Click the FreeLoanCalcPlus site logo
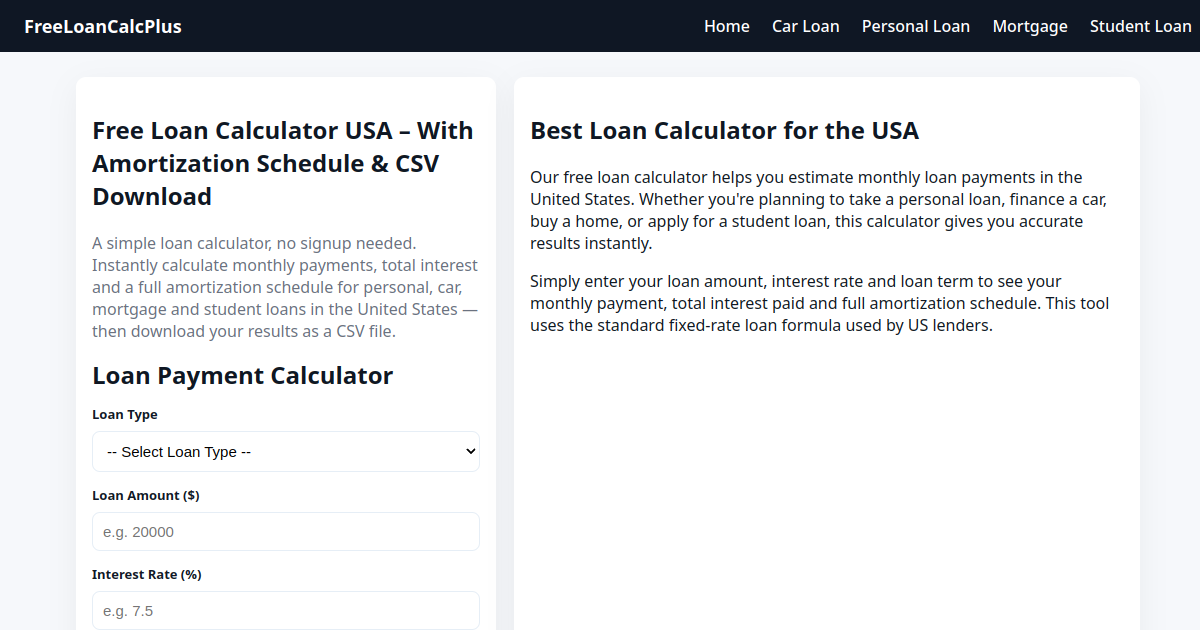The image size is (1200, 630). tap(103, 26)
